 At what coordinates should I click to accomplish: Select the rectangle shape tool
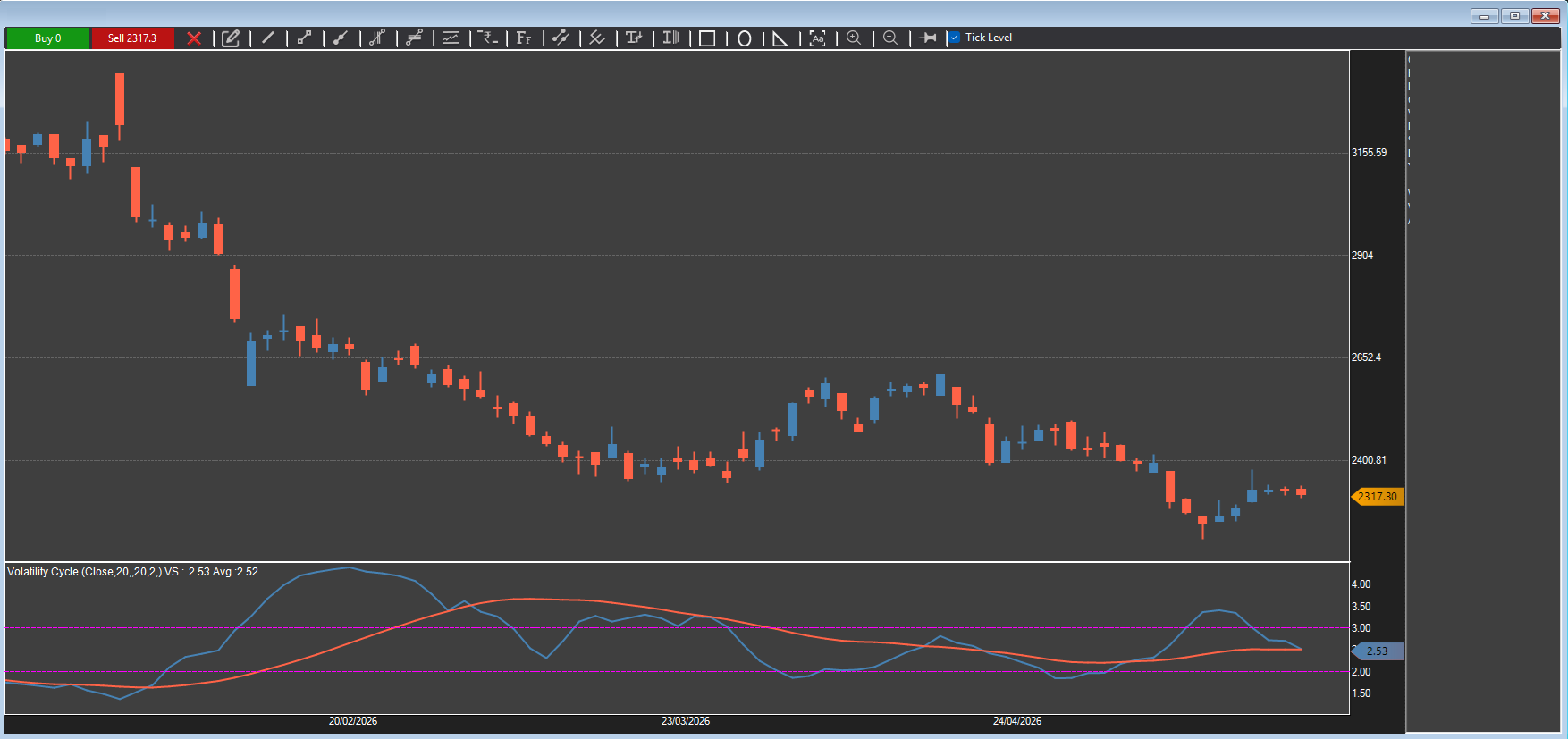coord(707,38)
